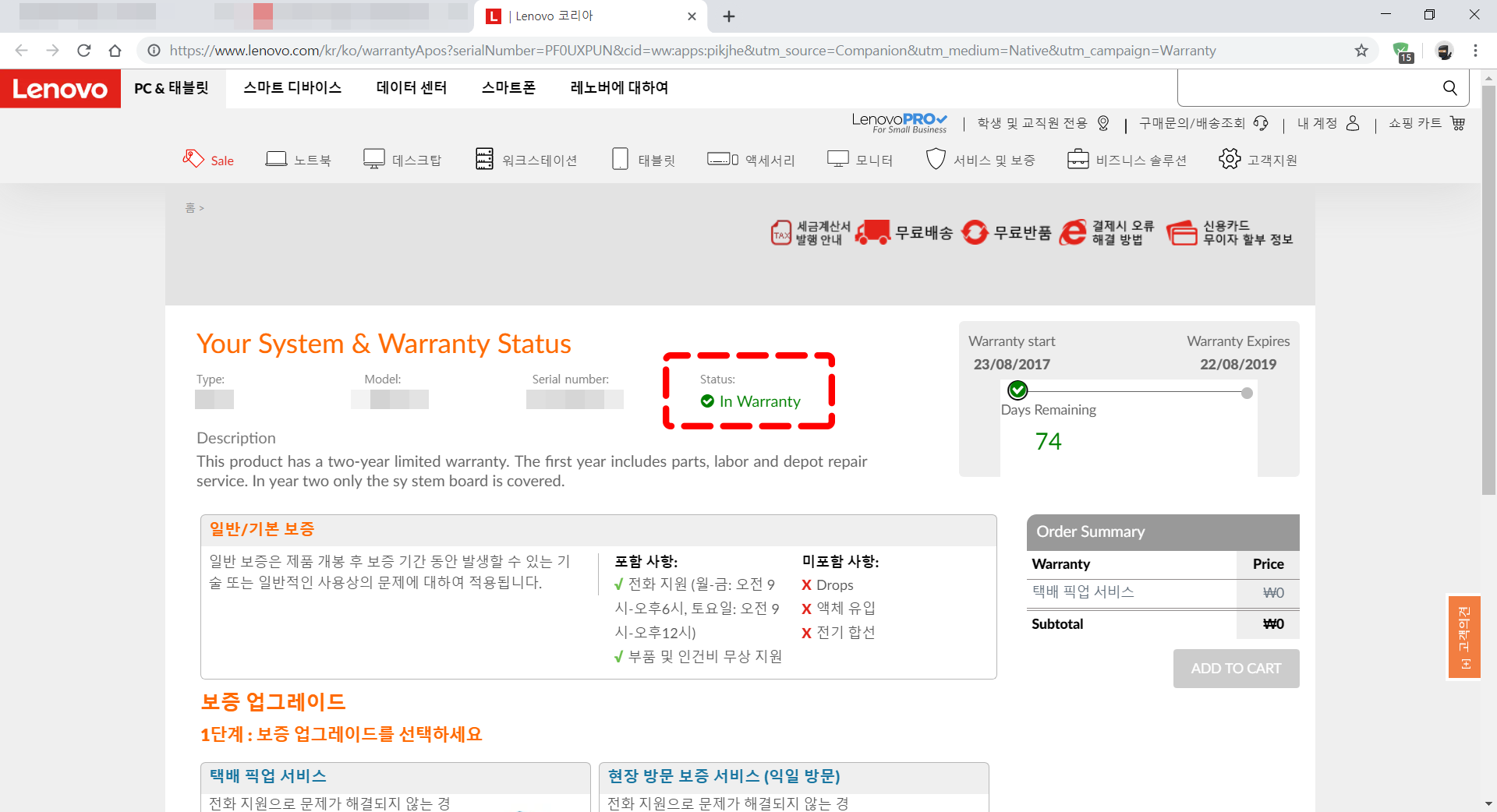Open the 고객의견 feedback side tab

point(1464,637)
